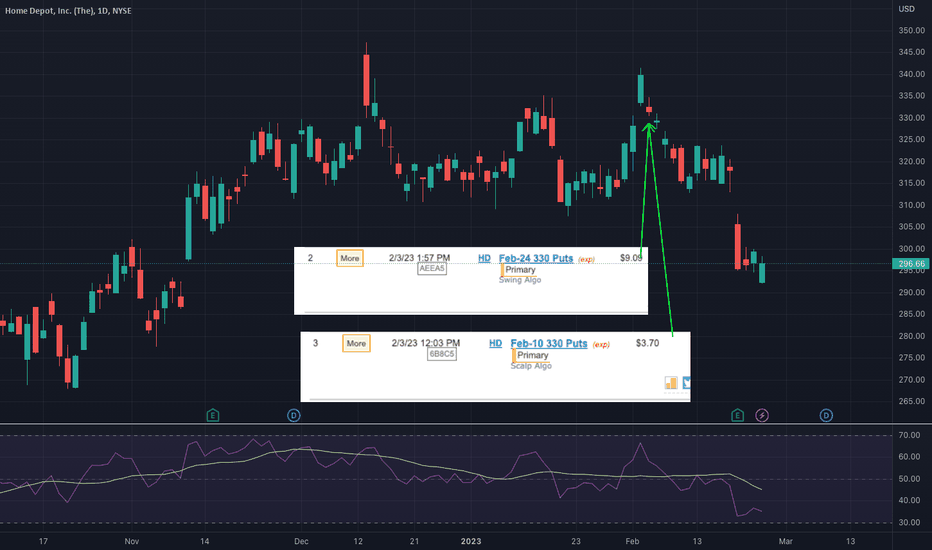This screenshot has width=932, height=550.
Task: Open the Feb-24 330 Puts link
Action: coord(536,258)
